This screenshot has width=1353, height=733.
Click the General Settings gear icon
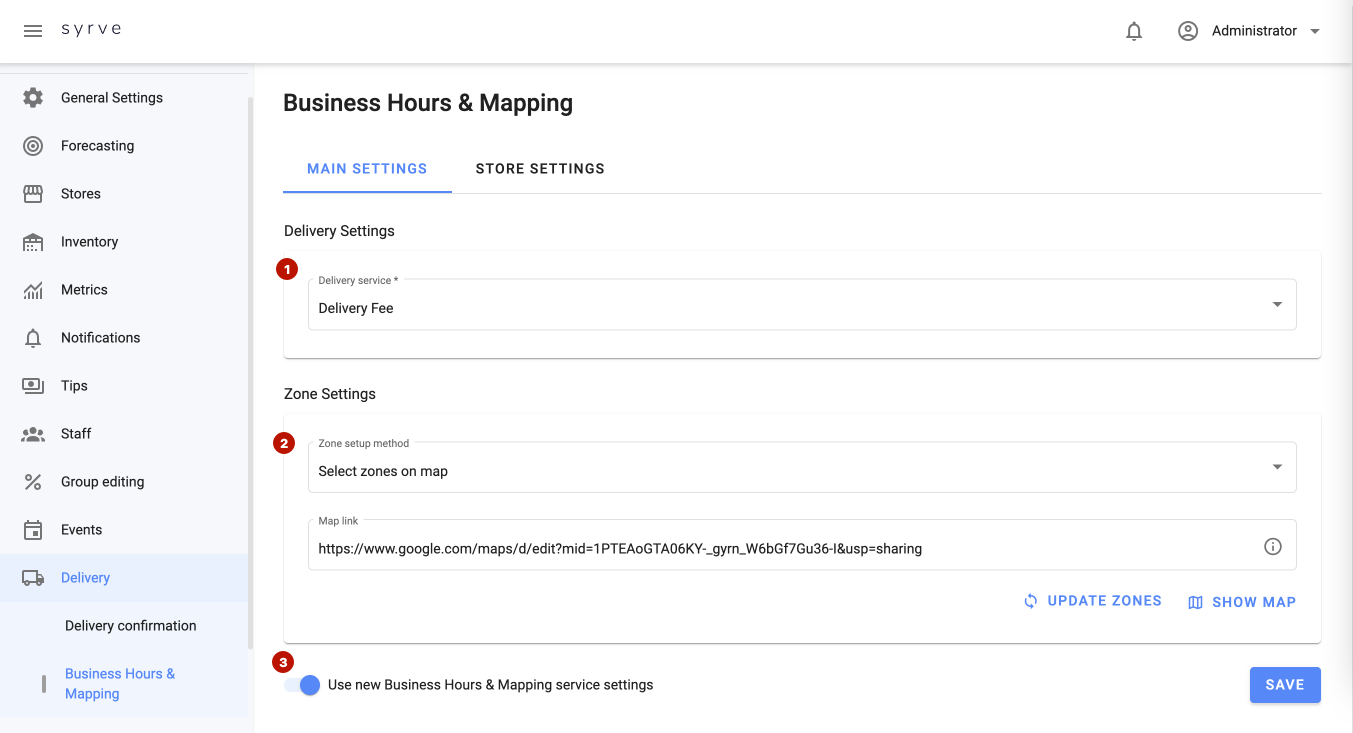coord(33,98)
